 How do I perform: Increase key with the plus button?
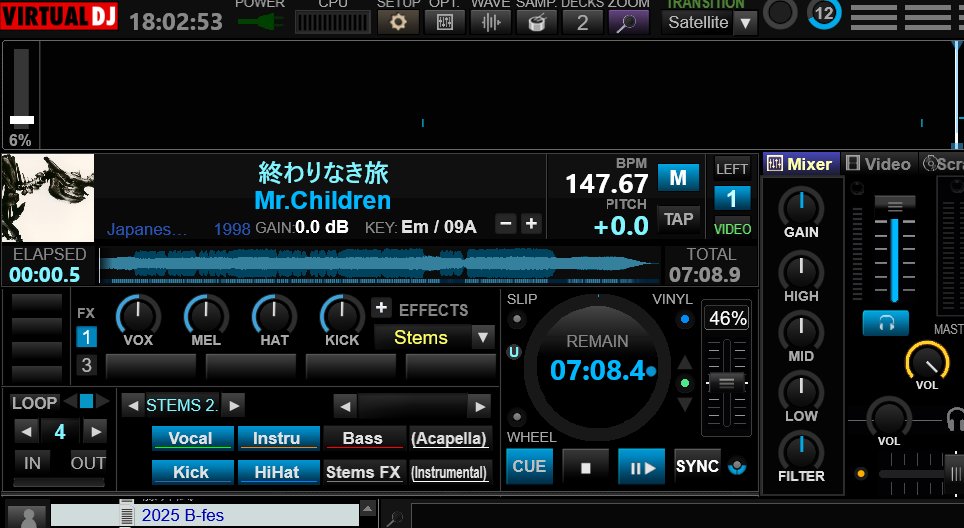pyautogui.click(x=531, y=224)
